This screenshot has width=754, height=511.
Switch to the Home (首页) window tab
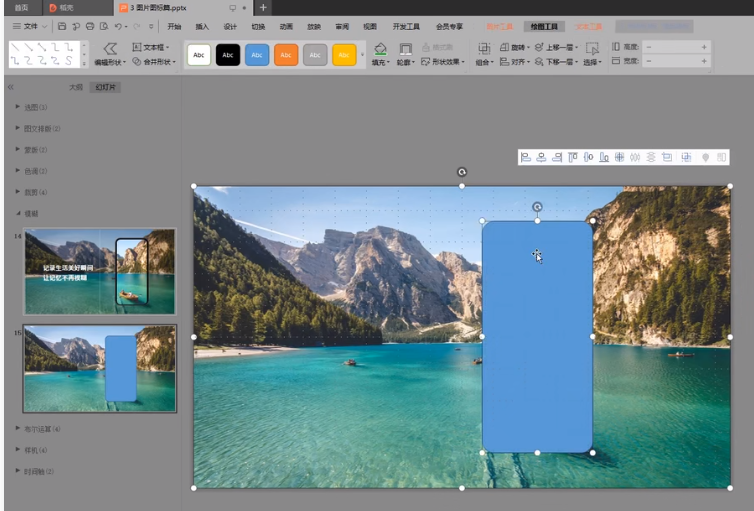pyautogui.click(x=21, y=8)
